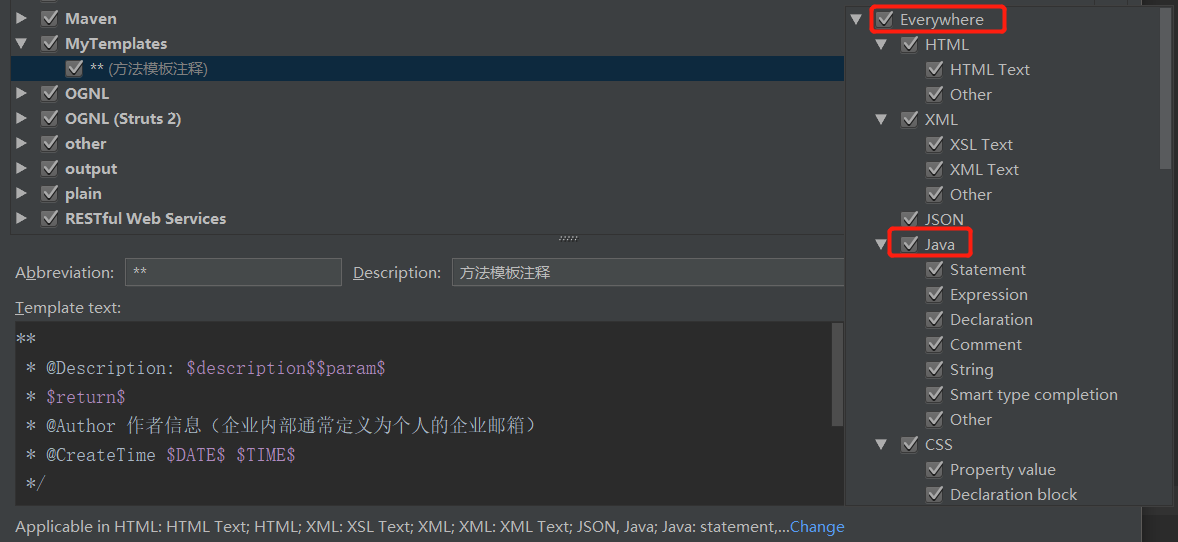Toggle the JSON checkbox

[909, 220]
